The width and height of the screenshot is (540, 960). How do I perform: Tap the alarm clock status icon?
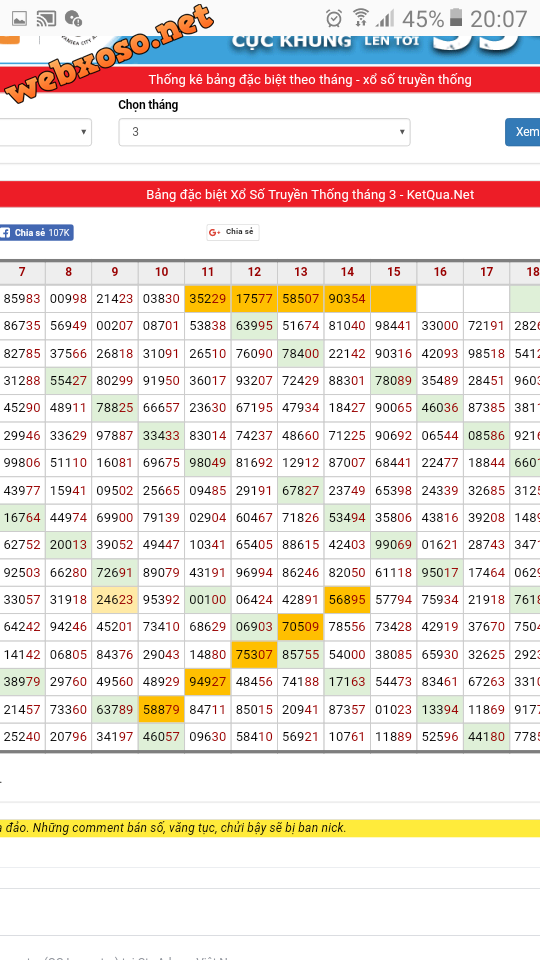334,18
